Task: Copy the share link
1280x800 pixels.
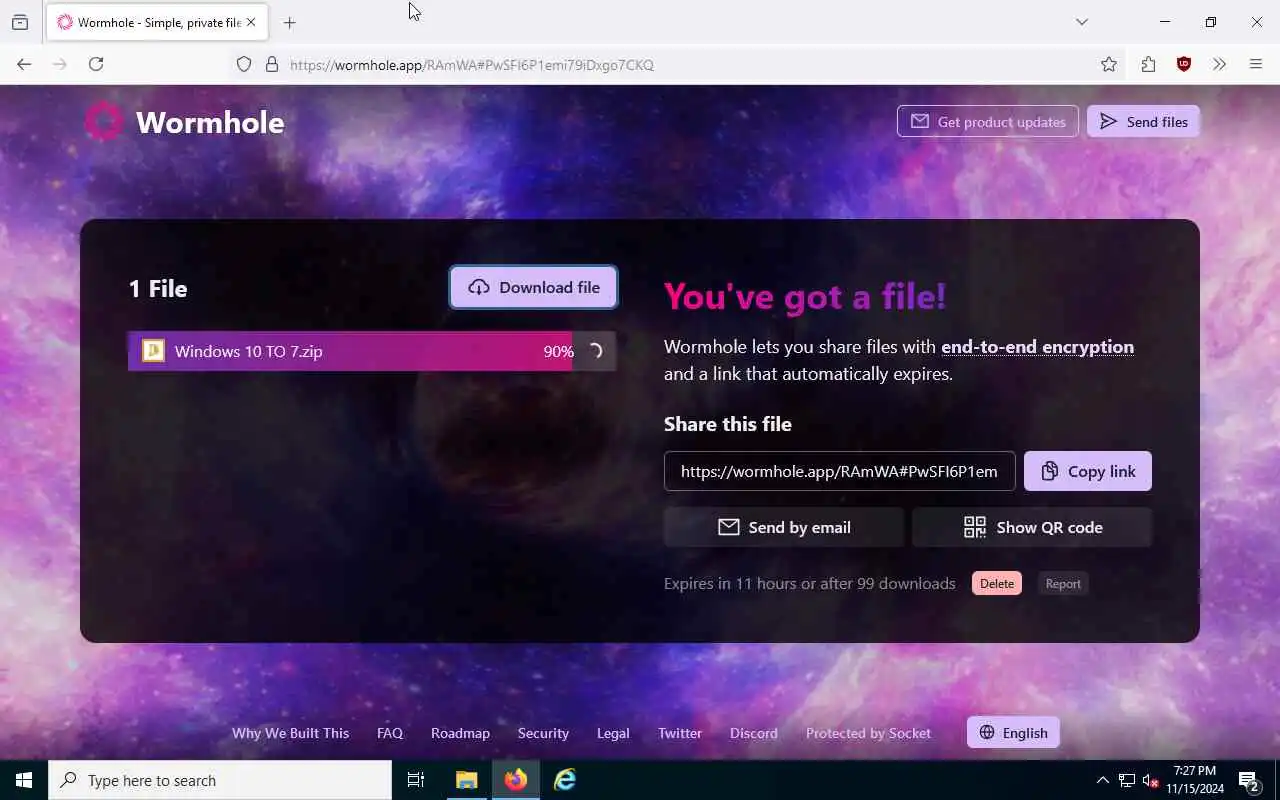Action: pos(1088,471)
